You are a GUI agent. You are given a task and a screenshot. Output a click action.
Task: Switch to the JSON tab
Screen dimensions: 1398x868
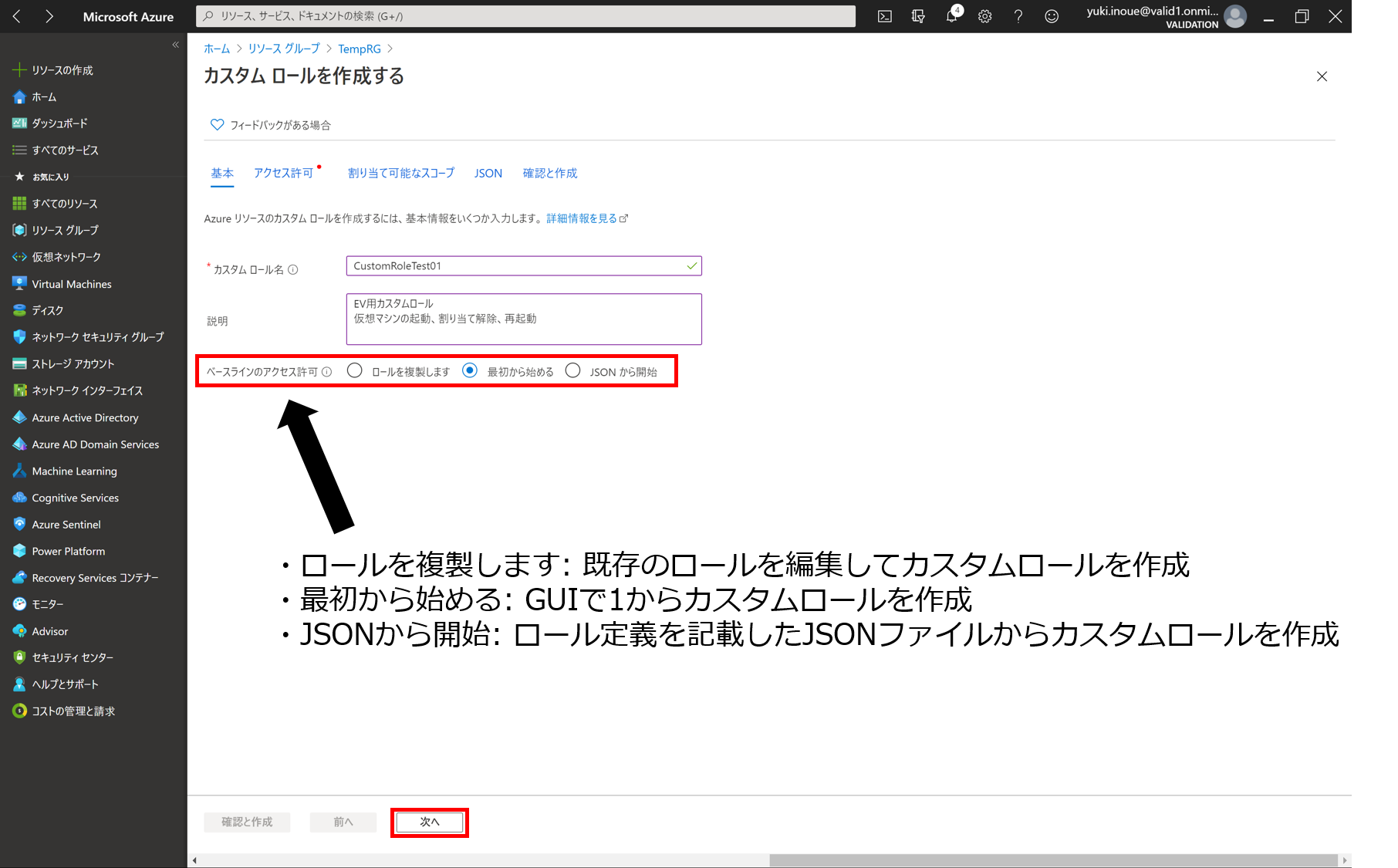pyautogui.click(x=488, y=173)
